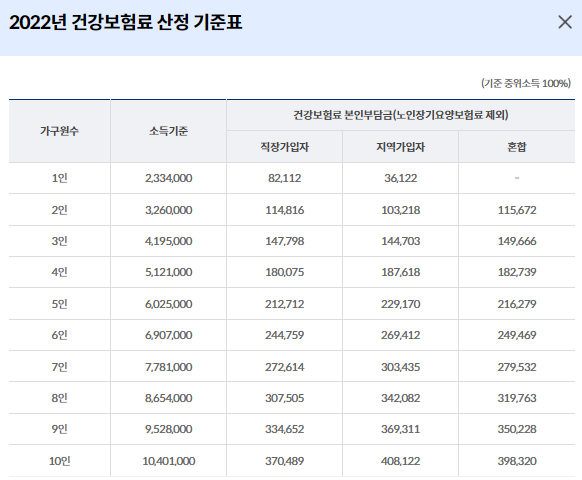This screenshot has height=480, width=582.
Task: Select the 9인 row label
Action: pyautogui.click(x=59, y=429)
